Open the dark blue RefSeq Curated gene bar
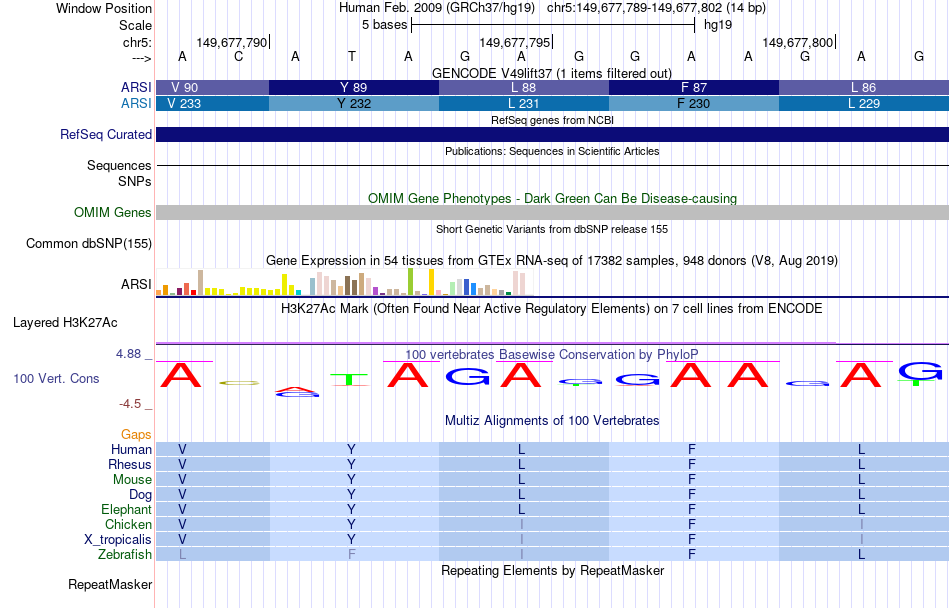The height and width of the screenshot is (608, 950). pos(553,134)
